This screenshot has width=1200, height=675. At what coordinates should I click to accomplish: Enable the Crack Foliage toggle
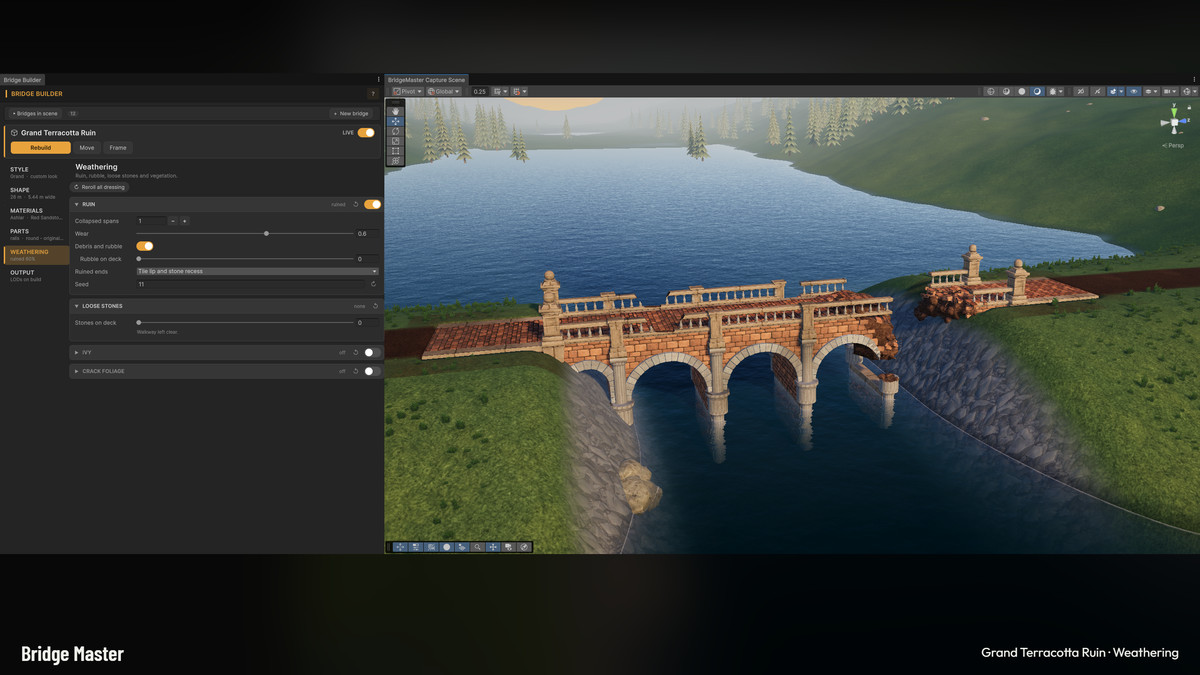tap(372, 371)
